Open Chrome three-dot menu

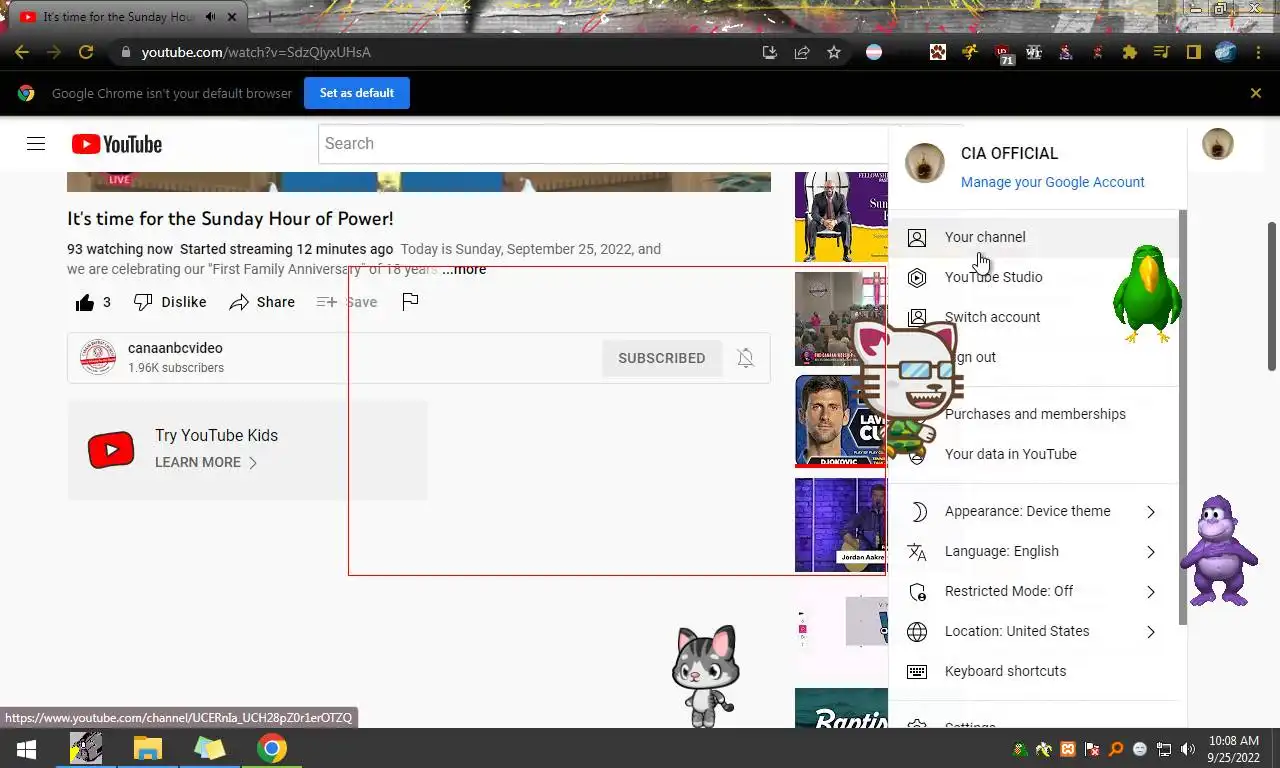1258,52
